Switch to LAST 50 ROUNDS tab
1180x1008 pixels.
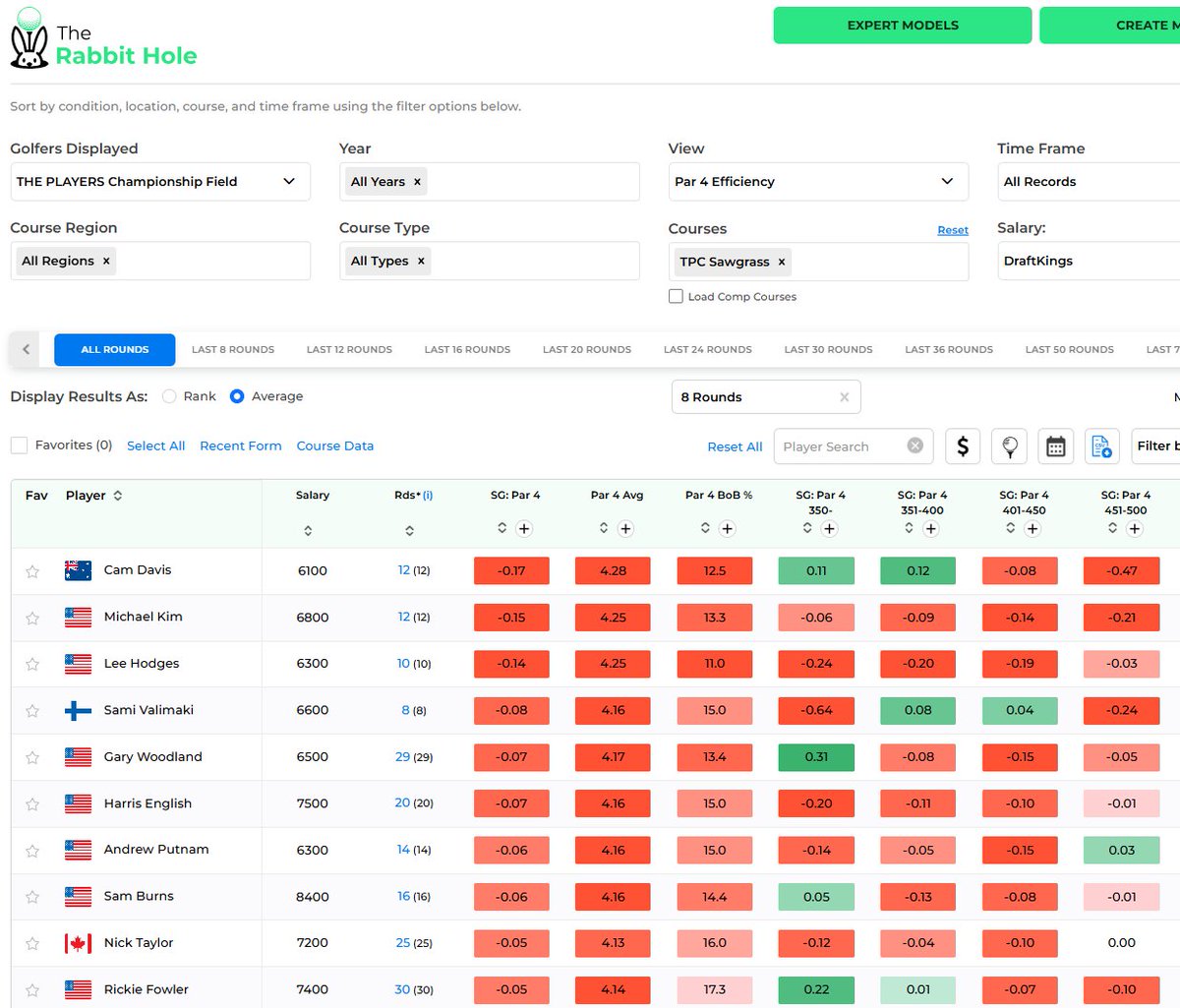(1070, 350)
